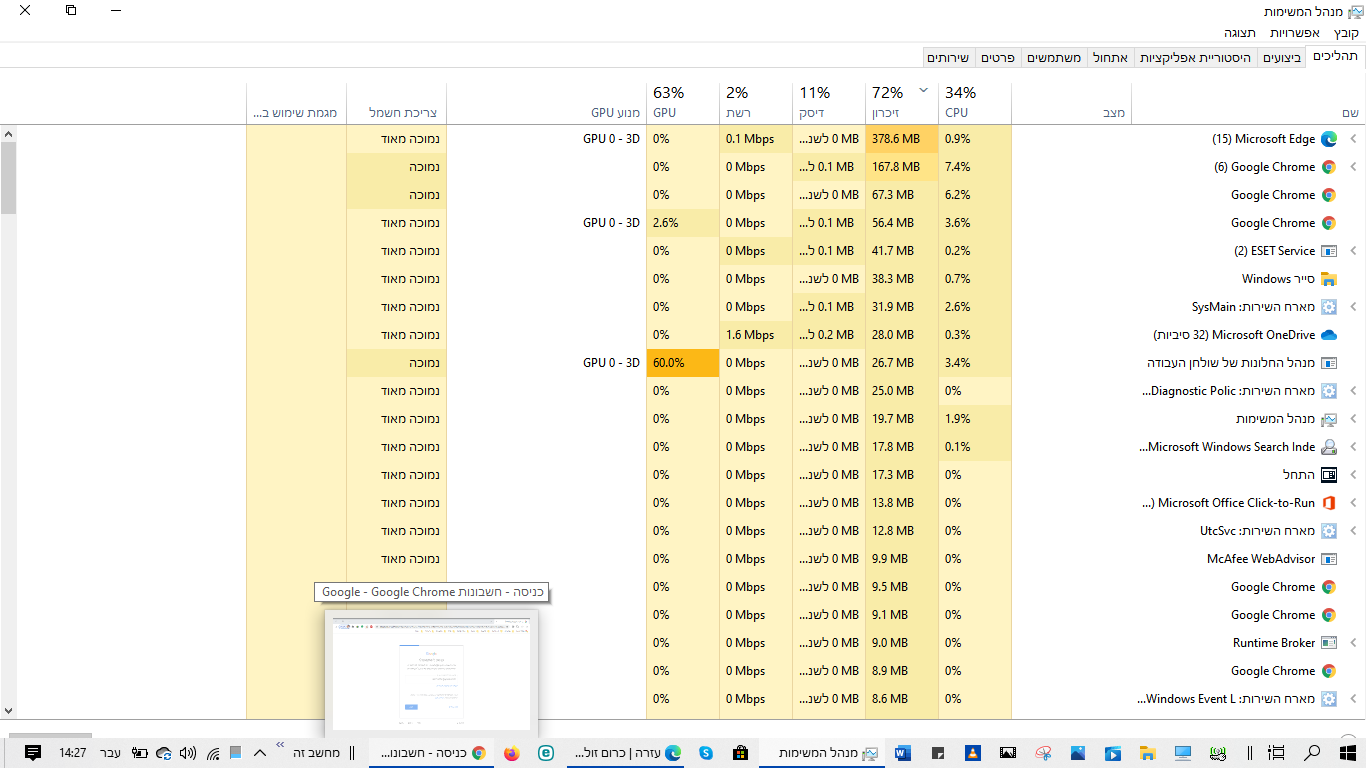The width and height of the screenshot is (1366, 768).
Task: Click the scrollbar down arrow
Action: (9, 710)
